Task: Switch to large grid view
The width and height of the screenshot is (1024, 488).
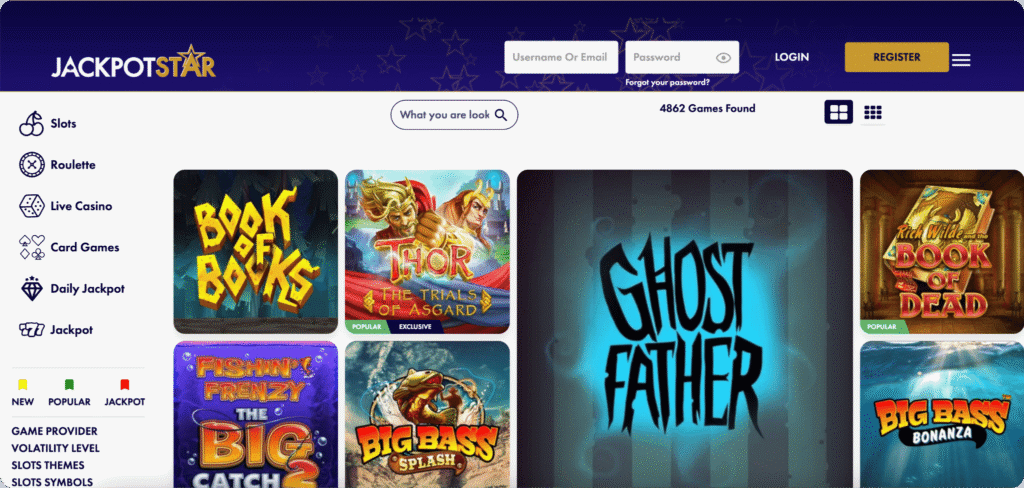Action: pyautogui.click(x=838, y=112)
